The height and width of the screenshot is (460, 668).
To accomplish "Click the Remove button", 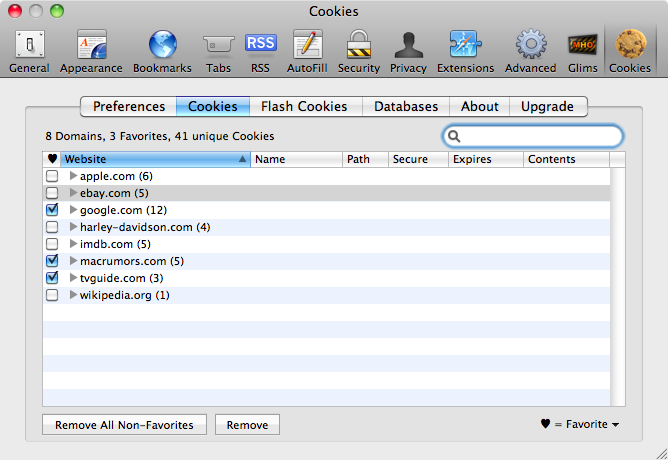I will pyautogui.click(x=247, y=425).
